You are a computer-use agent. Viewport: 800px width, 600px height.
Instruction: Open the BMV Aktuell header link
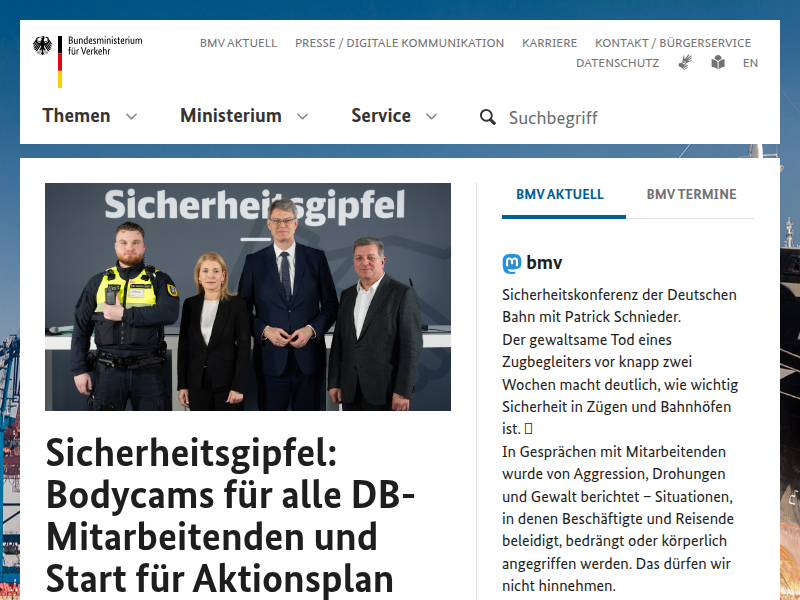[238, 43]
